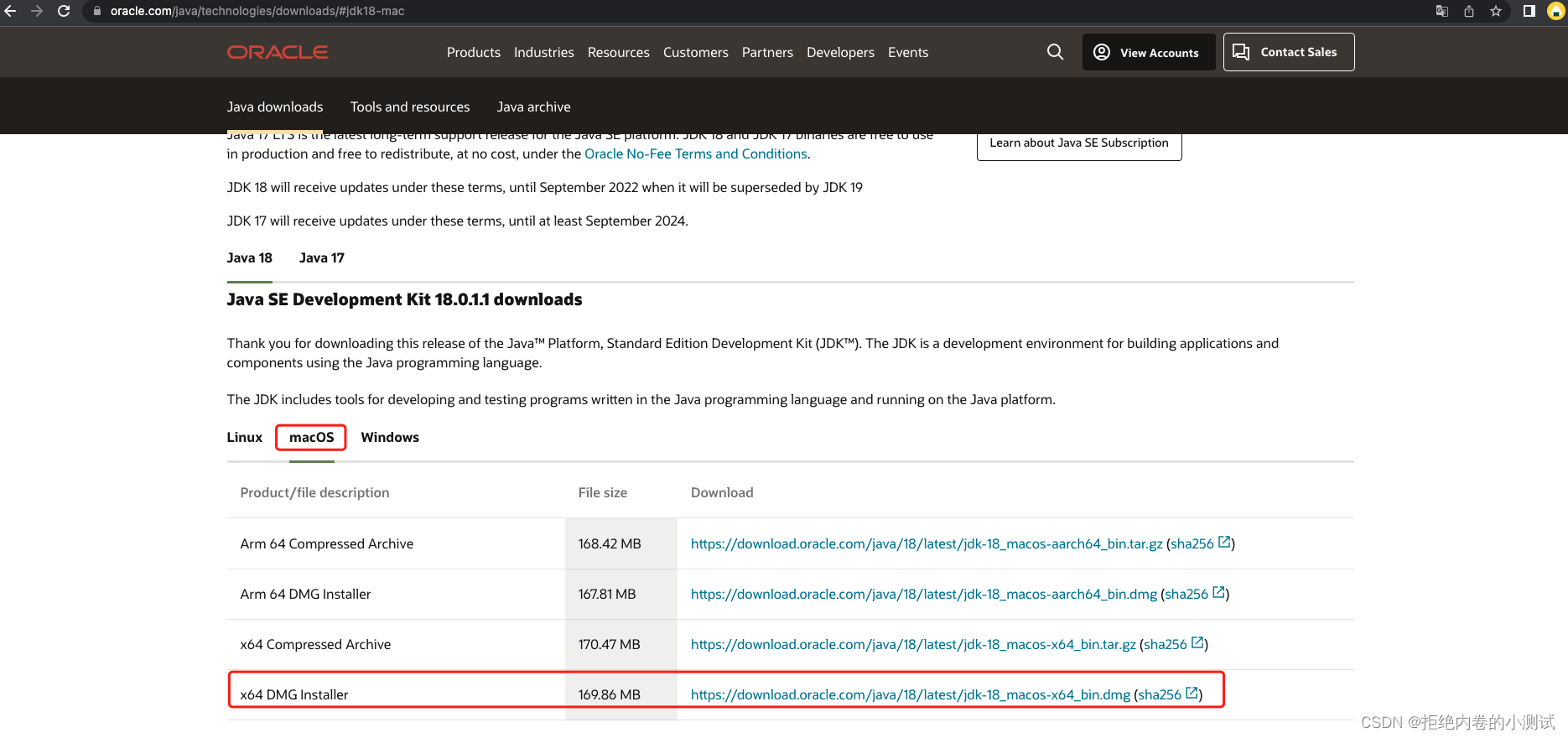Screen dimensions: 1568x738
Task: Click the 'Java SE Development Kit 18.0.1.1 downloads' heading
Action: (x=404, y=299)
